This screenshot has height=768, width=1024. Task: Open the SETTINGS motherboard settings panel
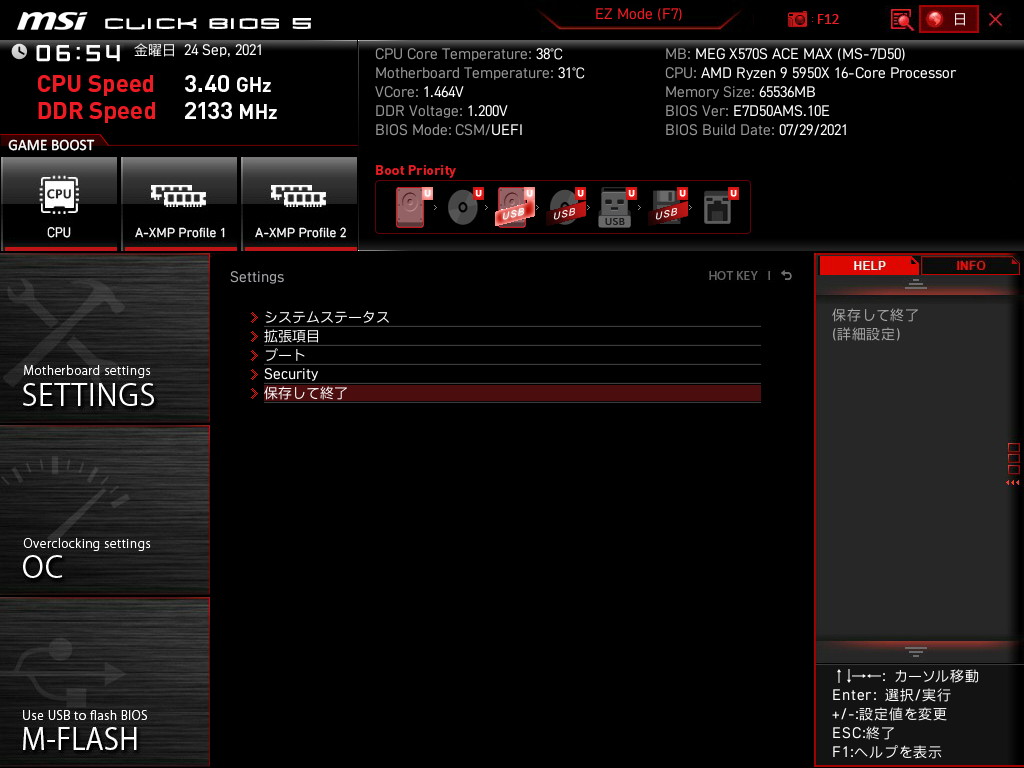pos(104,338)
